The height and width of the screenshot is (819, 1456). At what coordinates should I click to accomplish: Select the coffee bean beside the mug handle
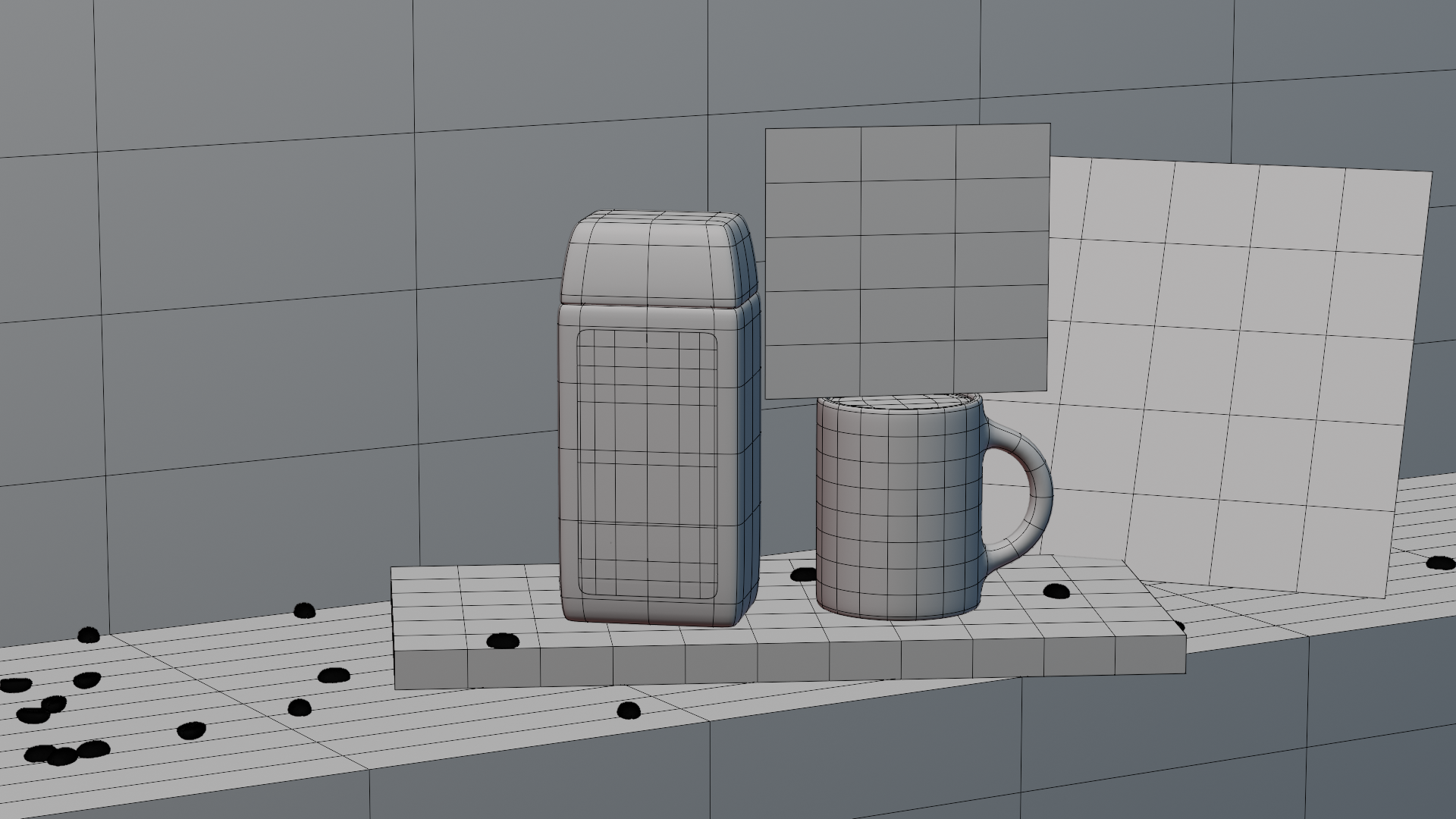(x=1055, y=591)
